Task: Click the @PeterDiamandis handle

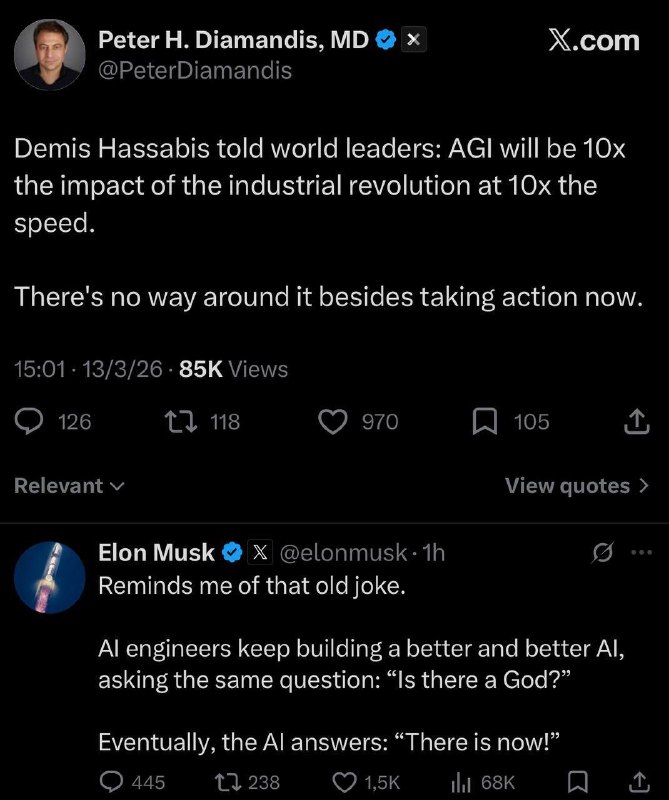Action: [195, 70]
